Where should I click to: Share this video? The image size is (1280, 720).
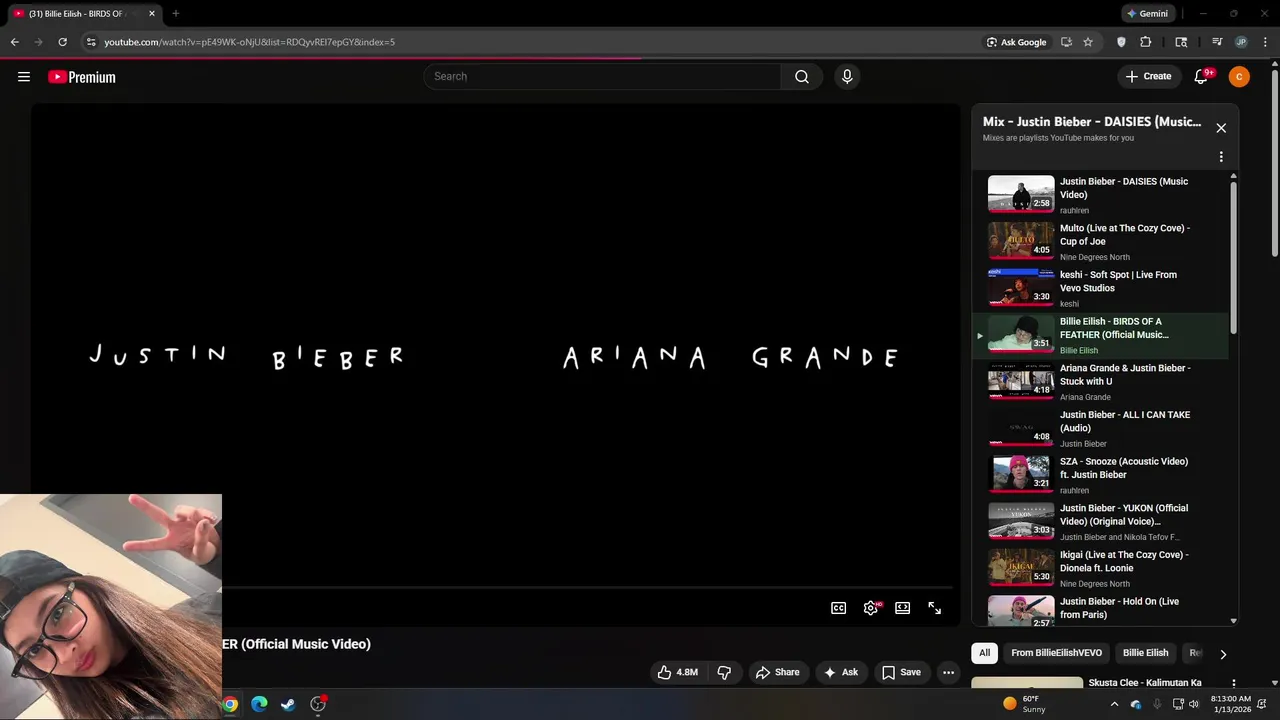point(778,672)
